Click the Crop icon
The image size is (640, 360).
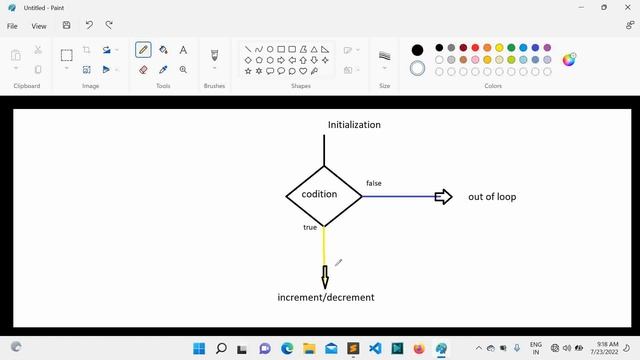(x=87, y=50)
